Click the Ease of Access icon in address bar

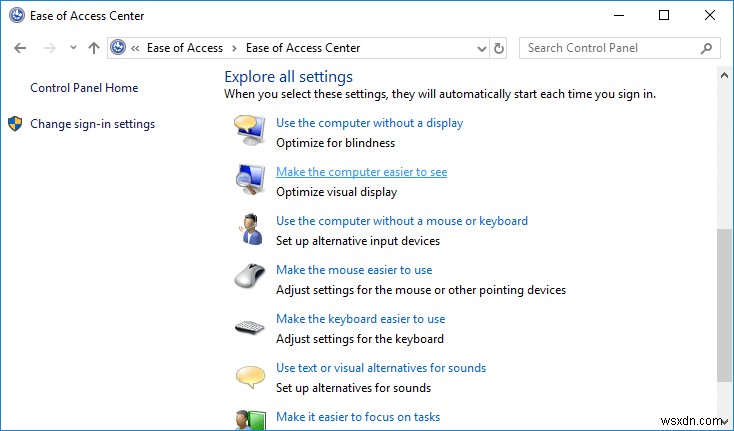coord(118,47)
